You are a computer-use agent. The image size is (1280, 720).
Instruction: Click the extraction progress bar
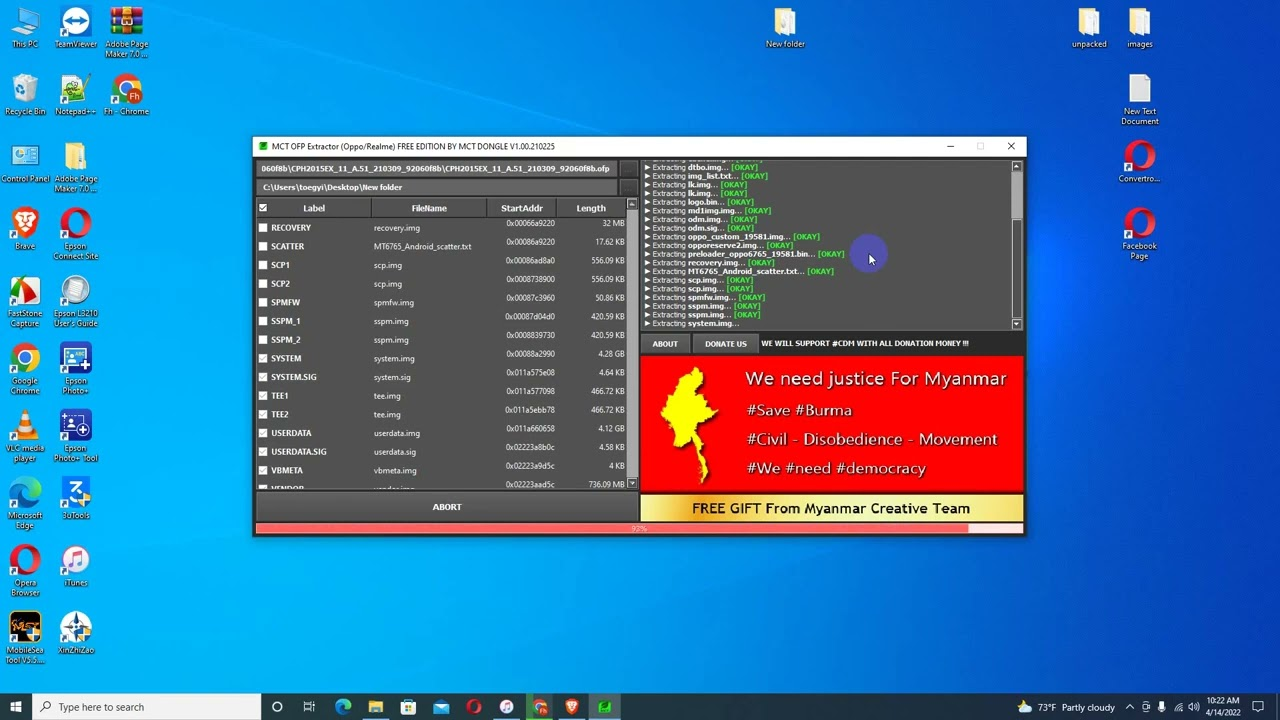click(x=639, y=528)
